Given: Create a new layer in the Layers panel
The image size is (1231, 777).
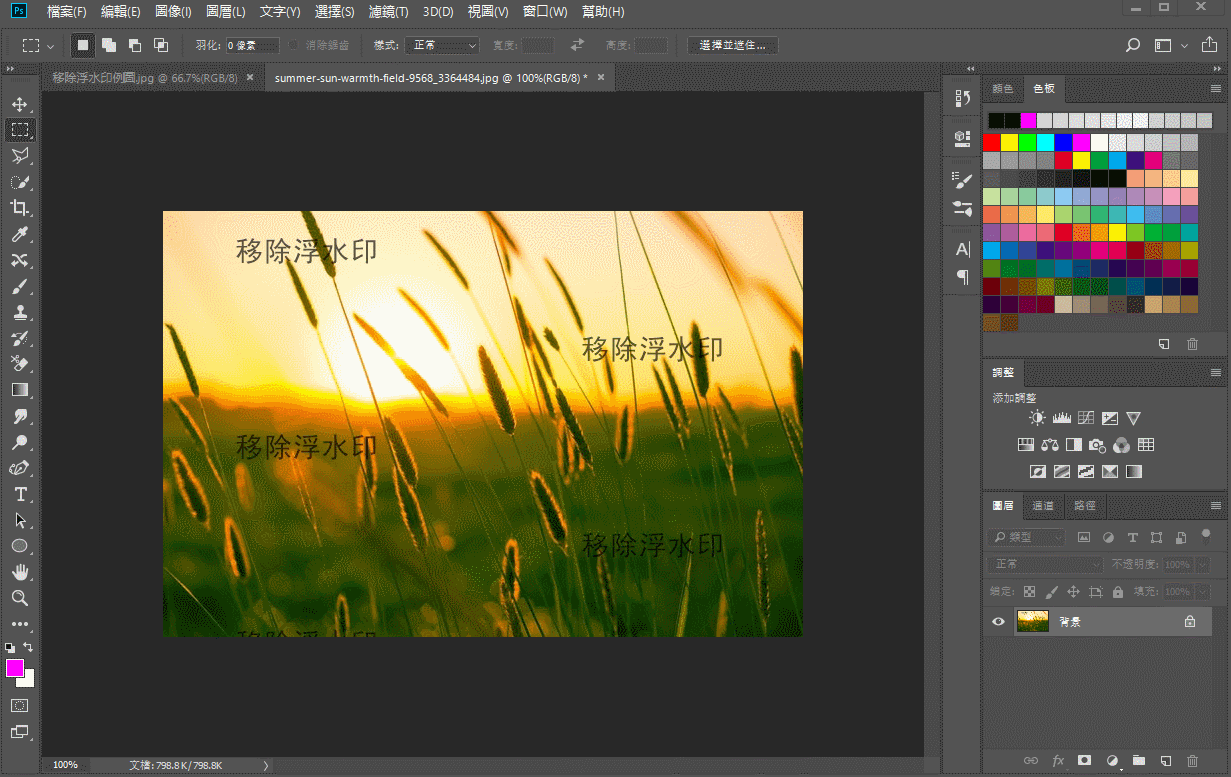Looking at the screenshot, I should pos(1164,761).
